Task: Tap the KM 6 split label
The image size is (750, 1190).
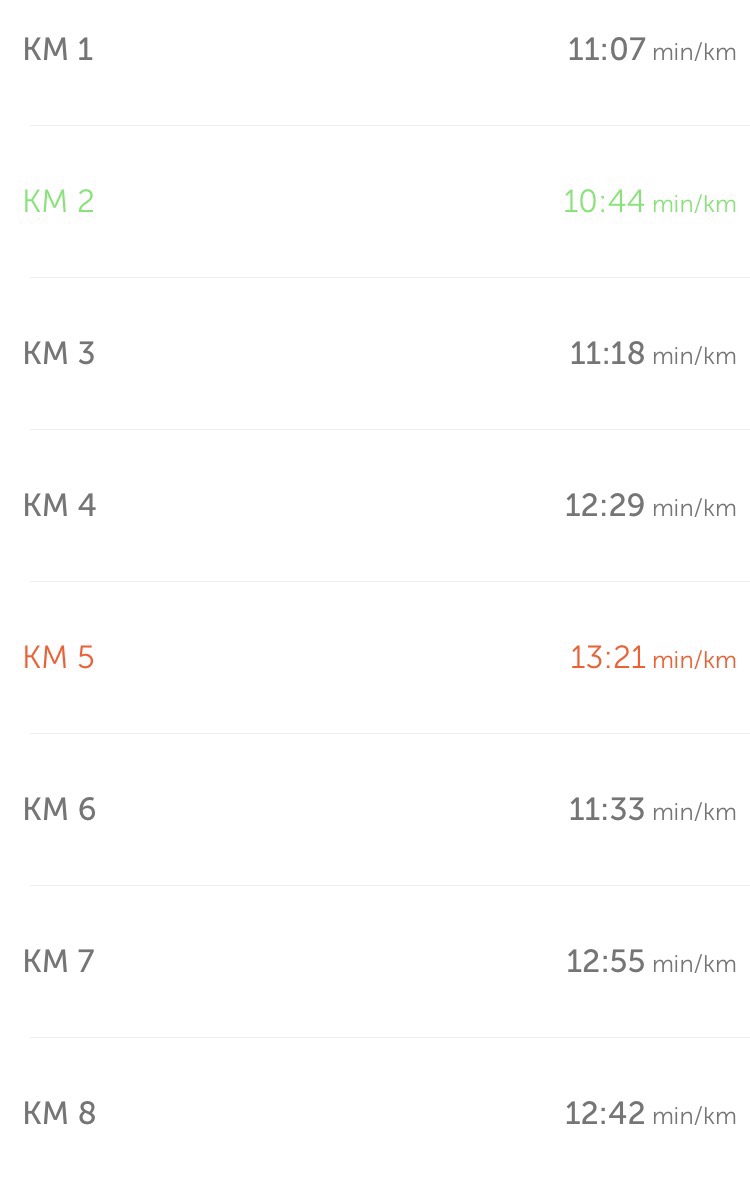Action: [59, 810]
